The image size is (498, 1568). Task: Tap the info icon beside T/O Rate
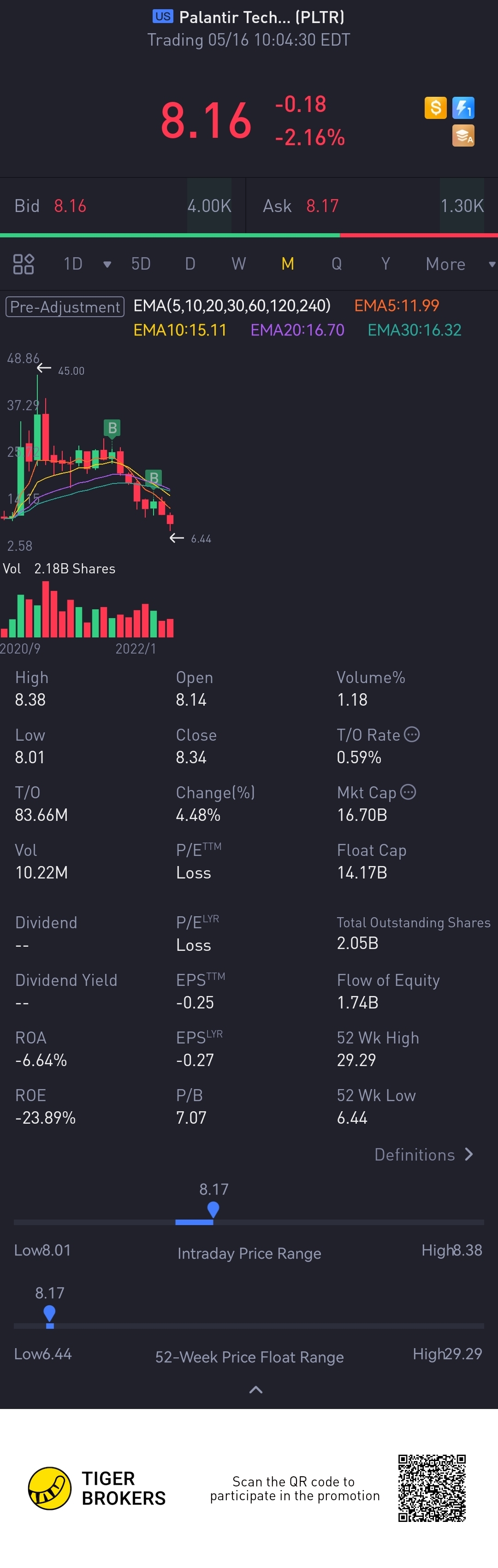click(412, 734)
